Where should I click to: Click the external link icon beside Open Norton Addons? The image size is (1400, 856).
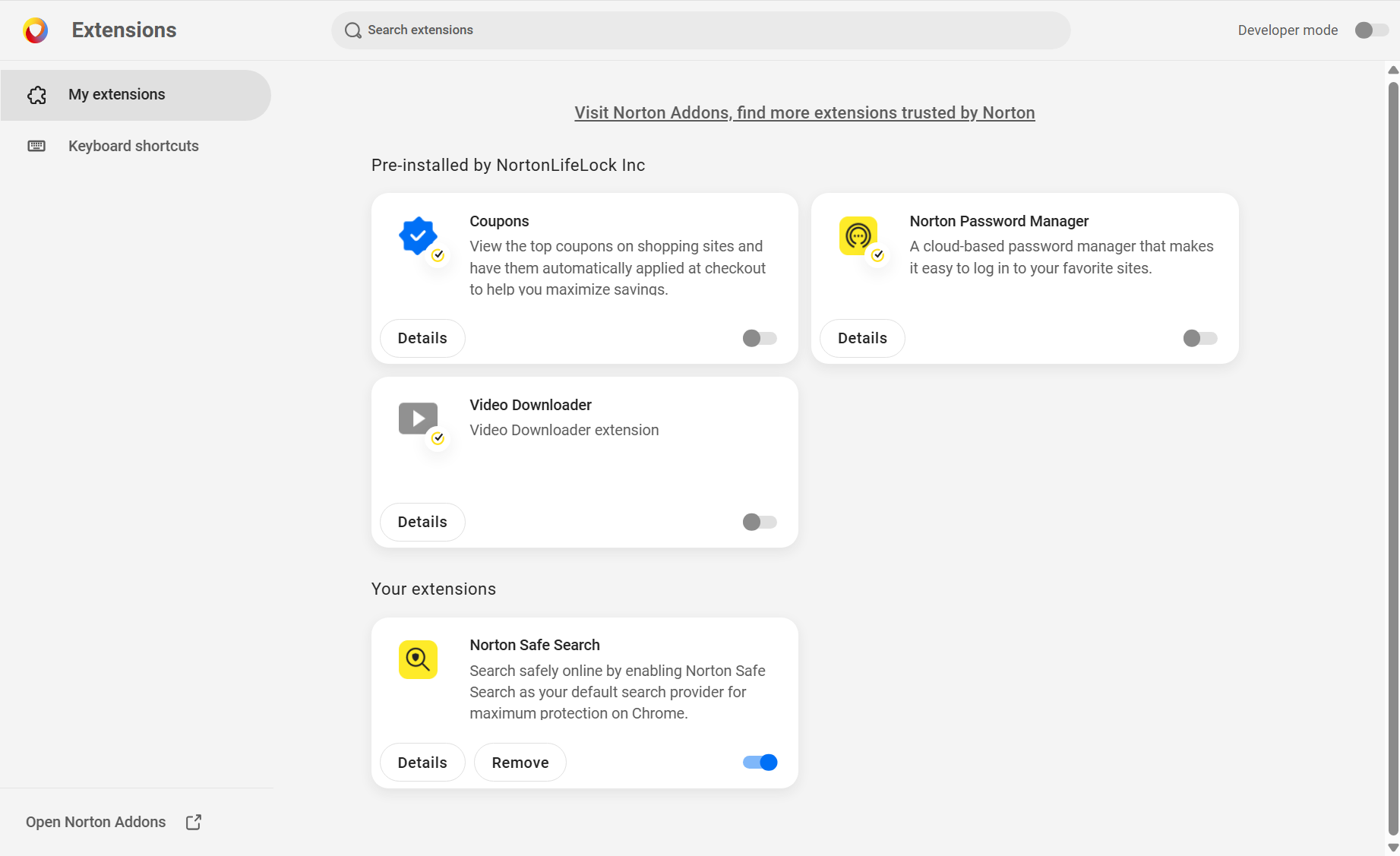(x=194, y=822)
